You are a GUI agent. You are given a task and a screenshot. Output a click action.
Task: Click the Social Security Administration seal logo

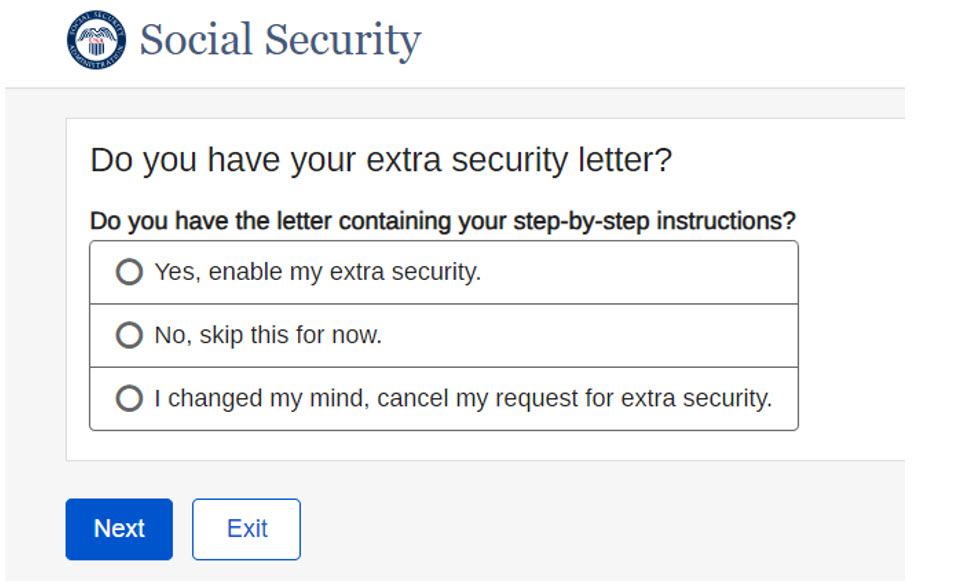click(97, 41)
